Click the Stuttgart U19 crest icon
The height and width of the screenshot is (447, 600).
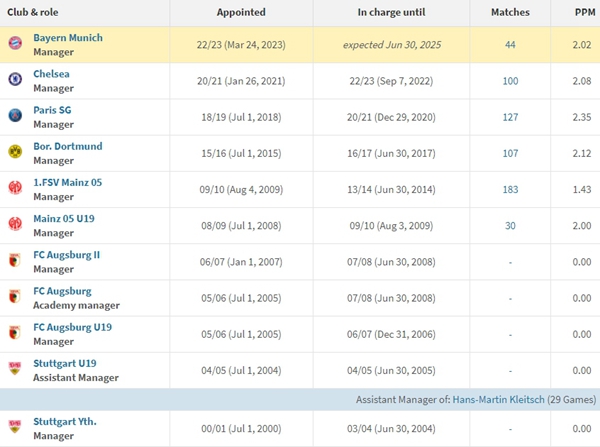15,369
